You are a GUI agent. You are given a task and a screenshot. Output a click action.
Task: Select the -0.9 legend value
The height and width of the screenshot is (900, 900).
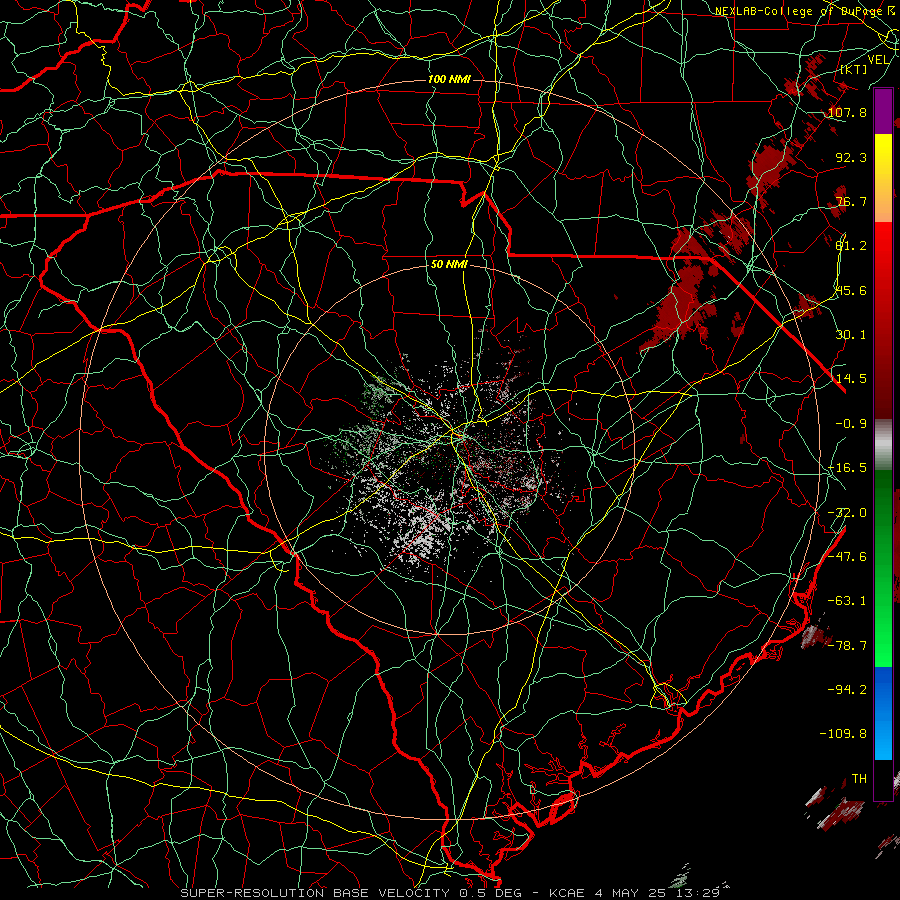tap(851, 424)
